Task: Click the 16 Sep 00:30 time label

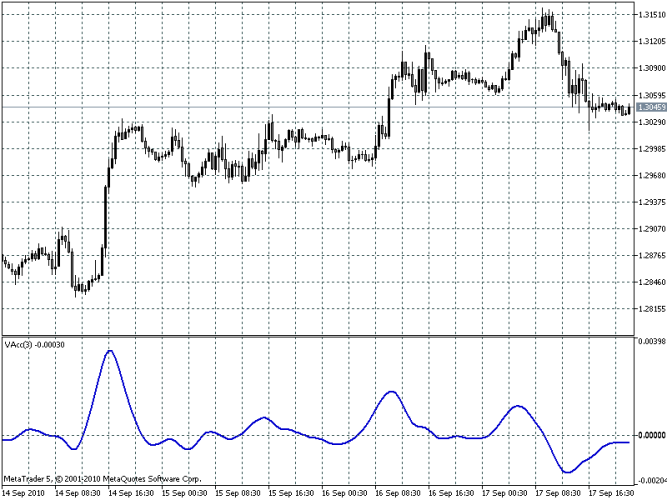Action: point(345,493)
